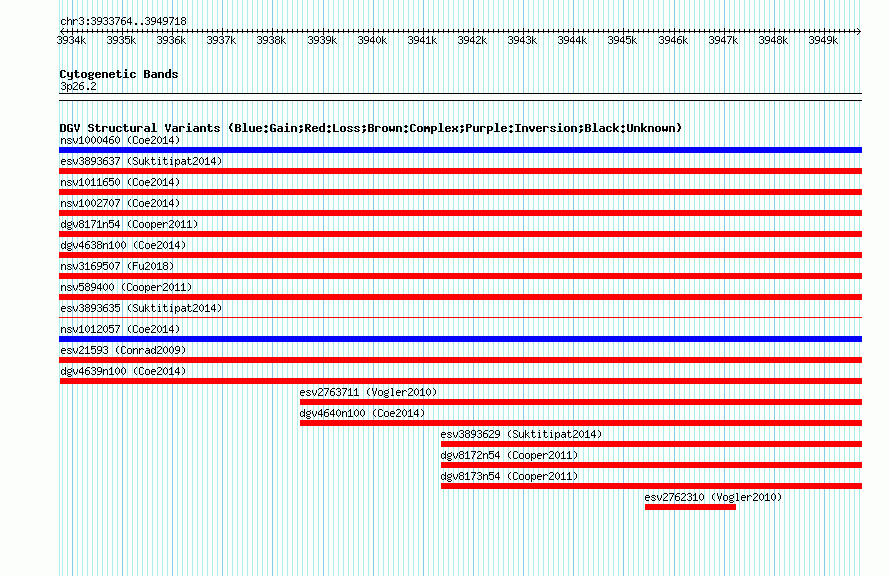Click the 3947k ruler tick label
The width and height of the screenshot is (890, 576).
(x=723, y=40)
